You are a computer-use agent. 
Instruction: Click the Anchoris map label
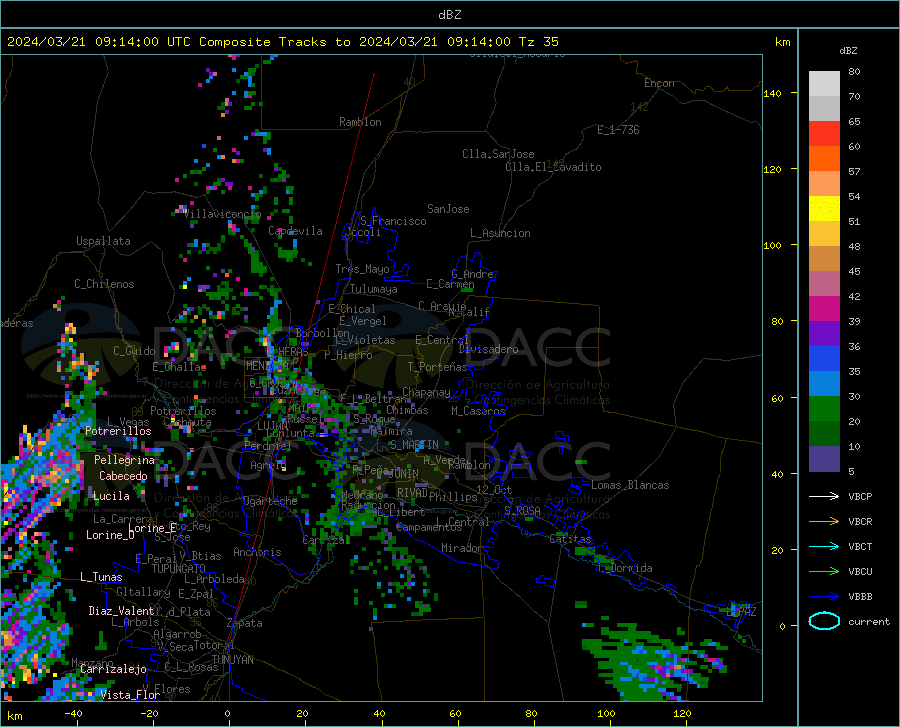[257, 552]
